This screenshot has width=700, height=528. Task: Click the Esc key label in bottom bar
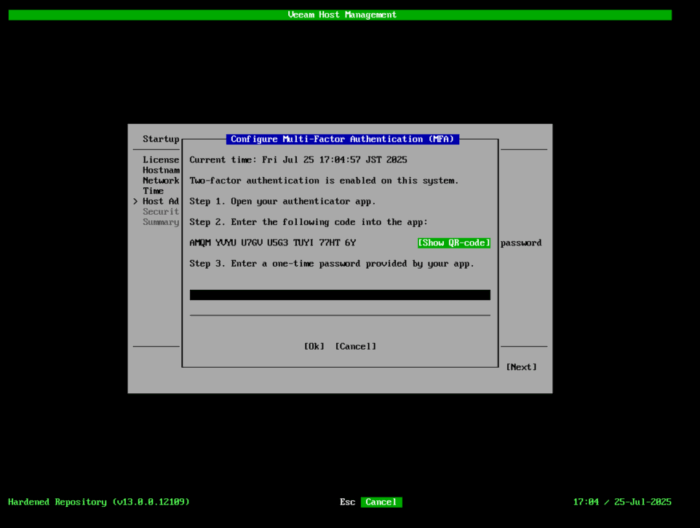tap(347, 502)
